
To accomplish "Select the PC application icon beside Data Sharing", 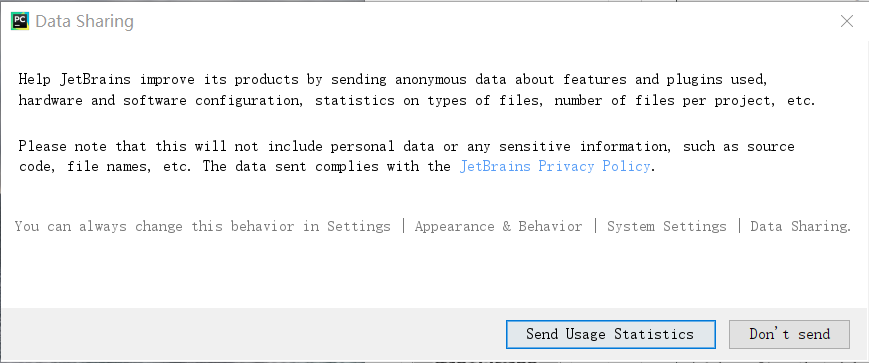I will [x=20, y=22].
